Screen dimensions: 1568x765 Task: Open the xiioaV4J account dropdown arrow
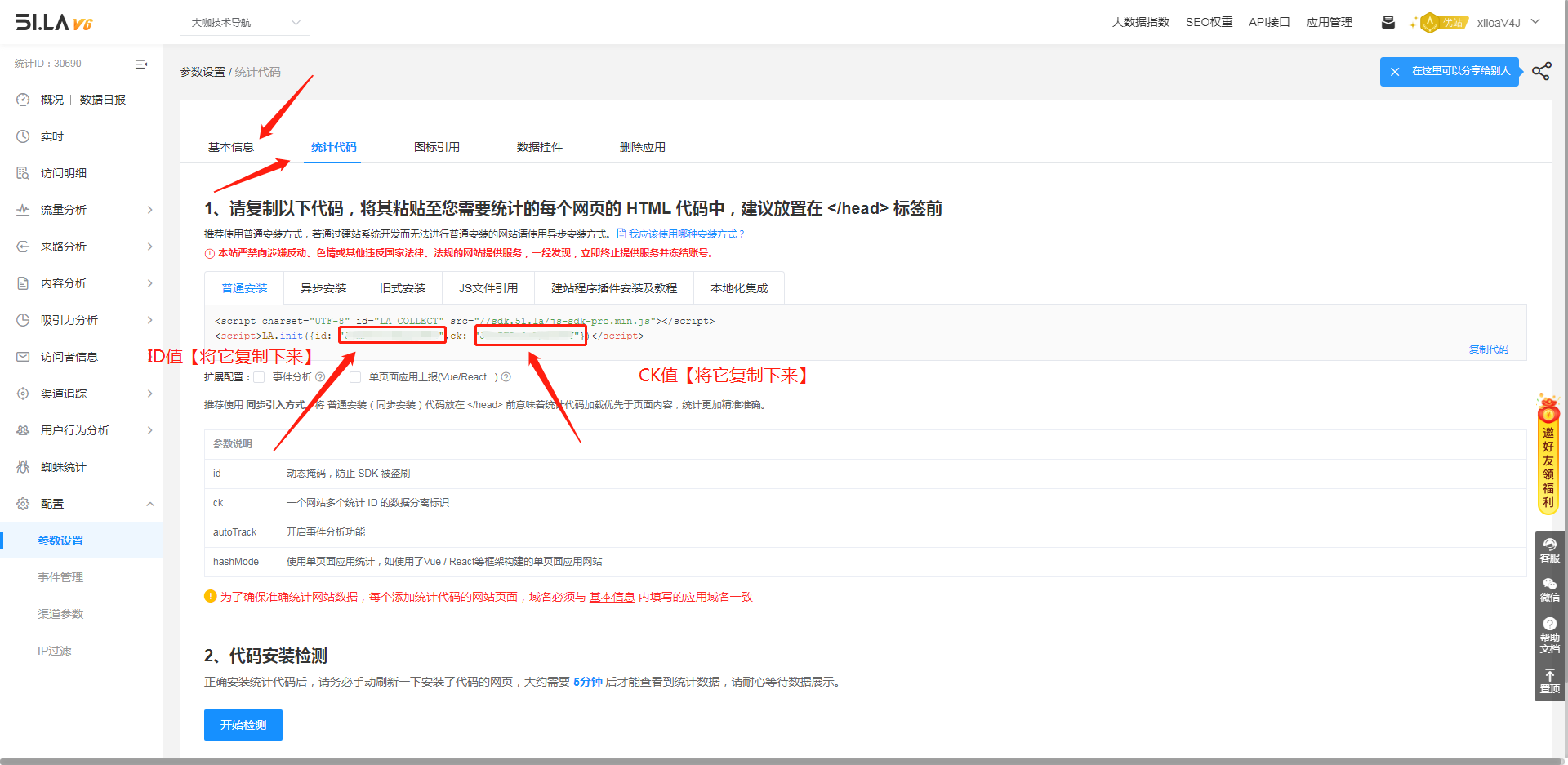(x=1535, y=22)
